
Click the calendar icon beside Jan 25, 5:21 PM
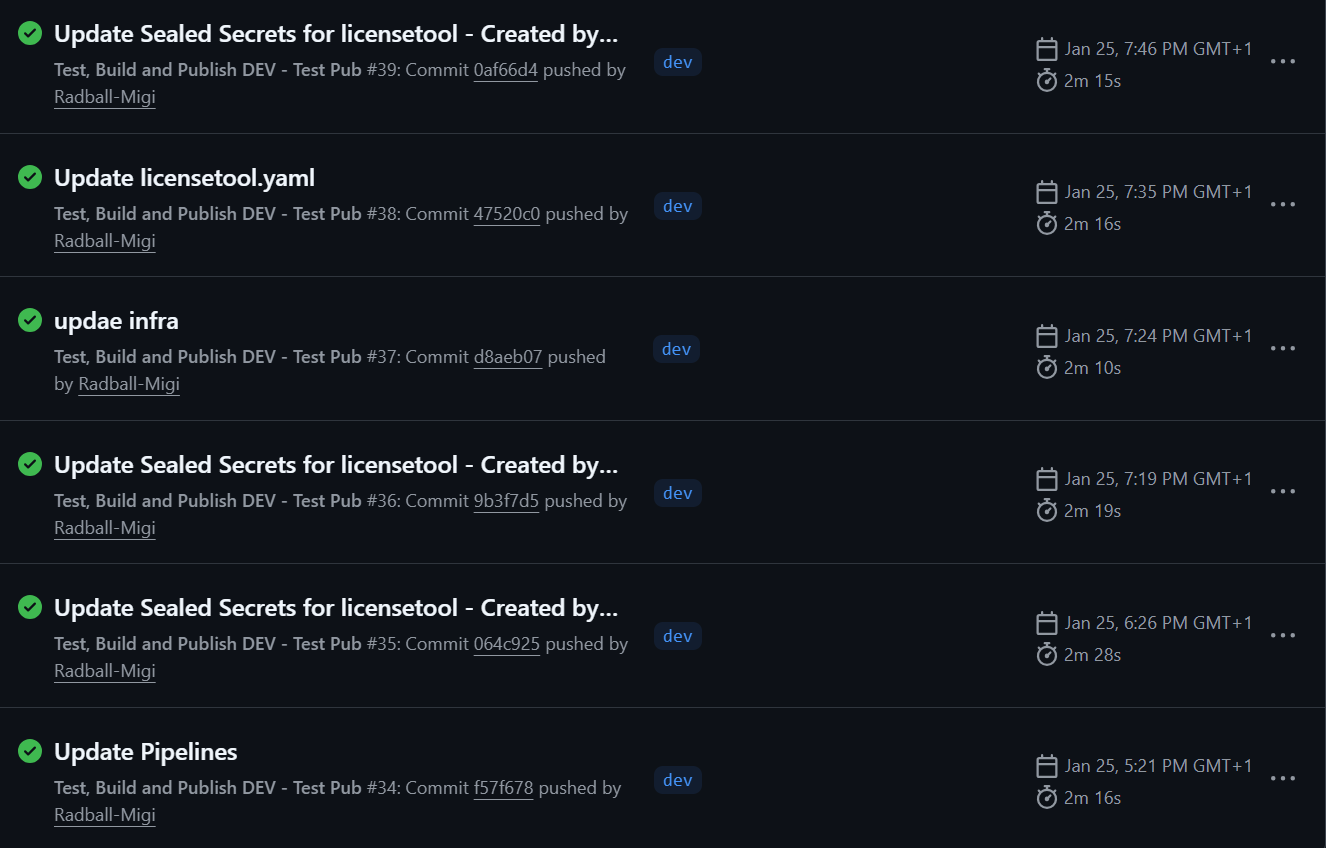point(1046,765)
